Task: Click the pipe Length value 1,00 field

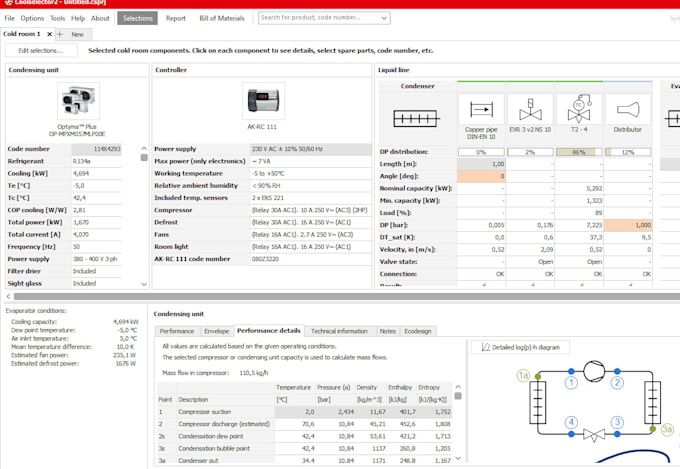Action: tap(481, 164)
